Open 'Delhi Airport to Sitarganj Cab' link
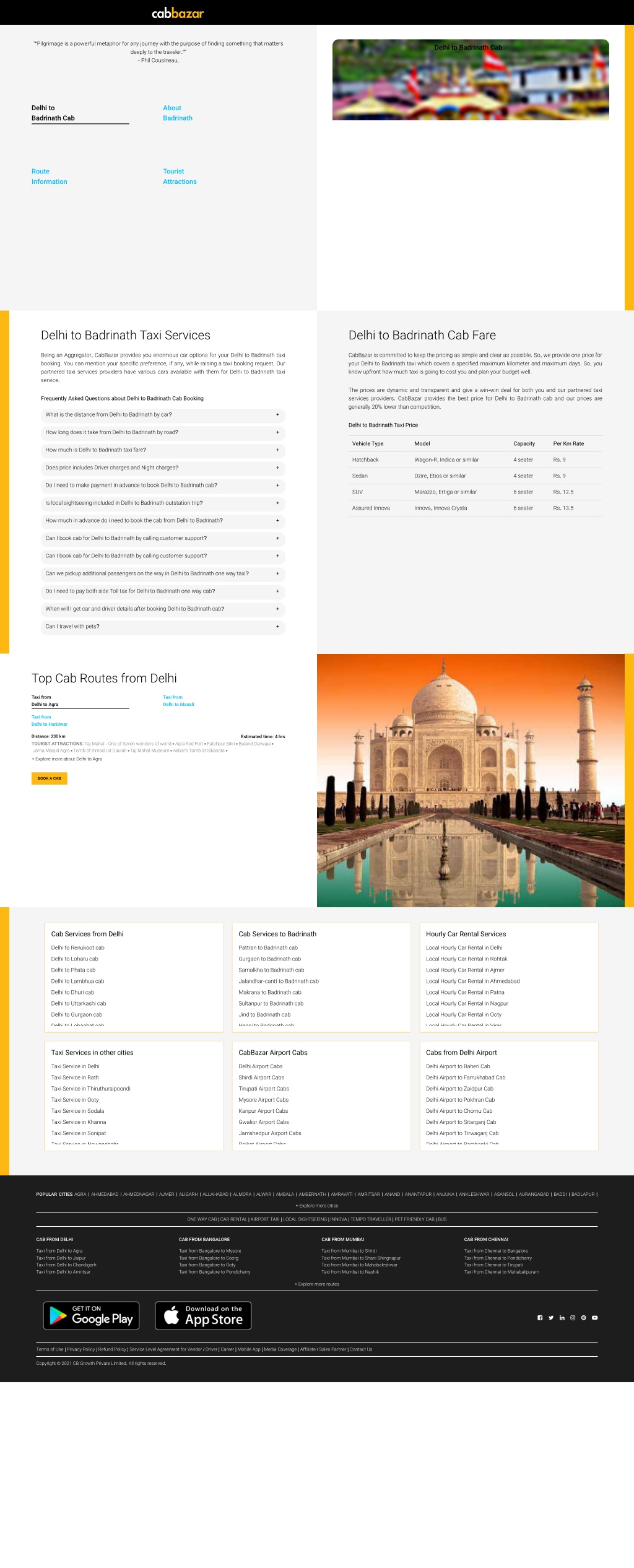 (x=461, y=1122)
